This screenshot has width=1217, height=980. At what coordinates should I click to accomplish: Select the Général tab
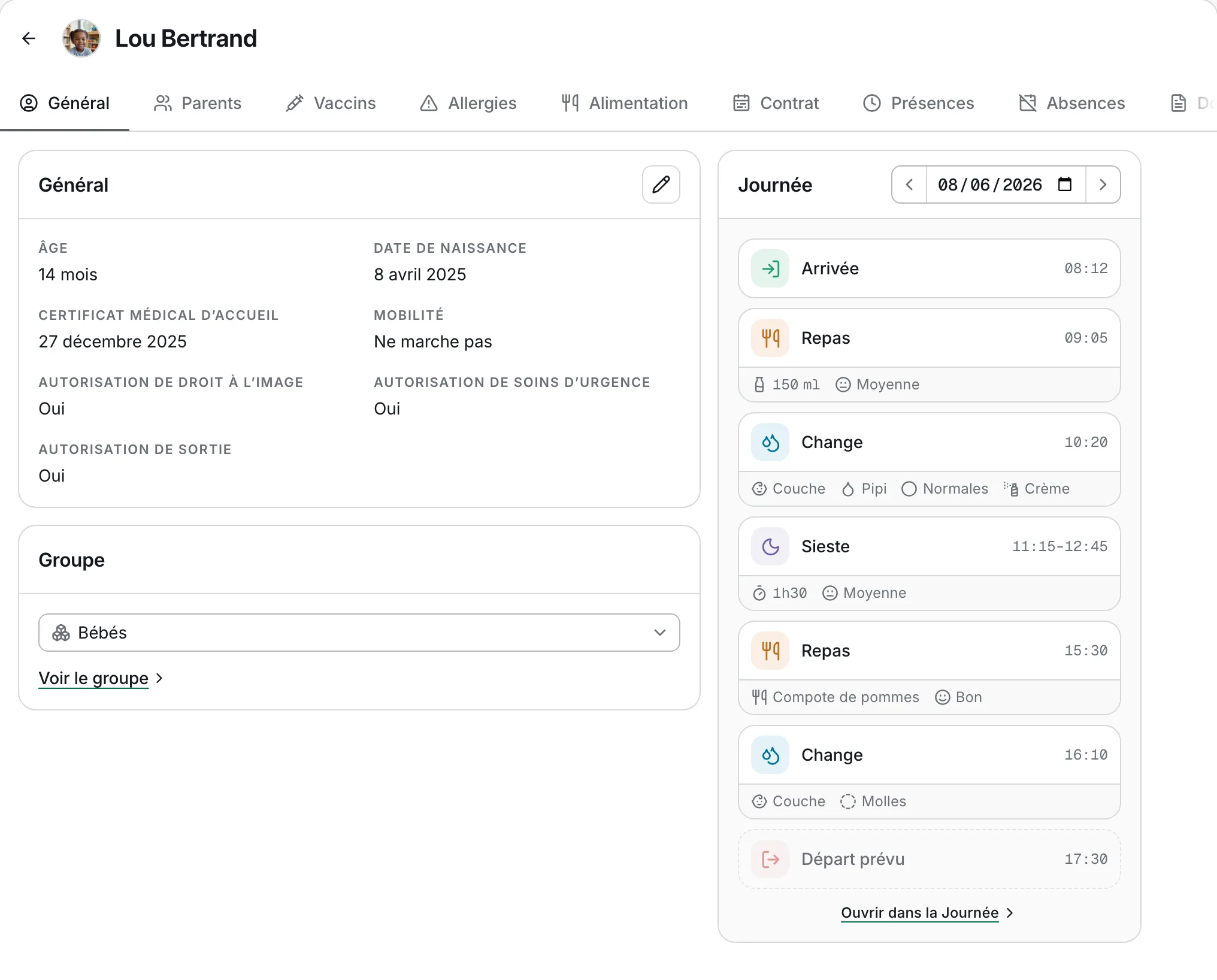[65, 103]
